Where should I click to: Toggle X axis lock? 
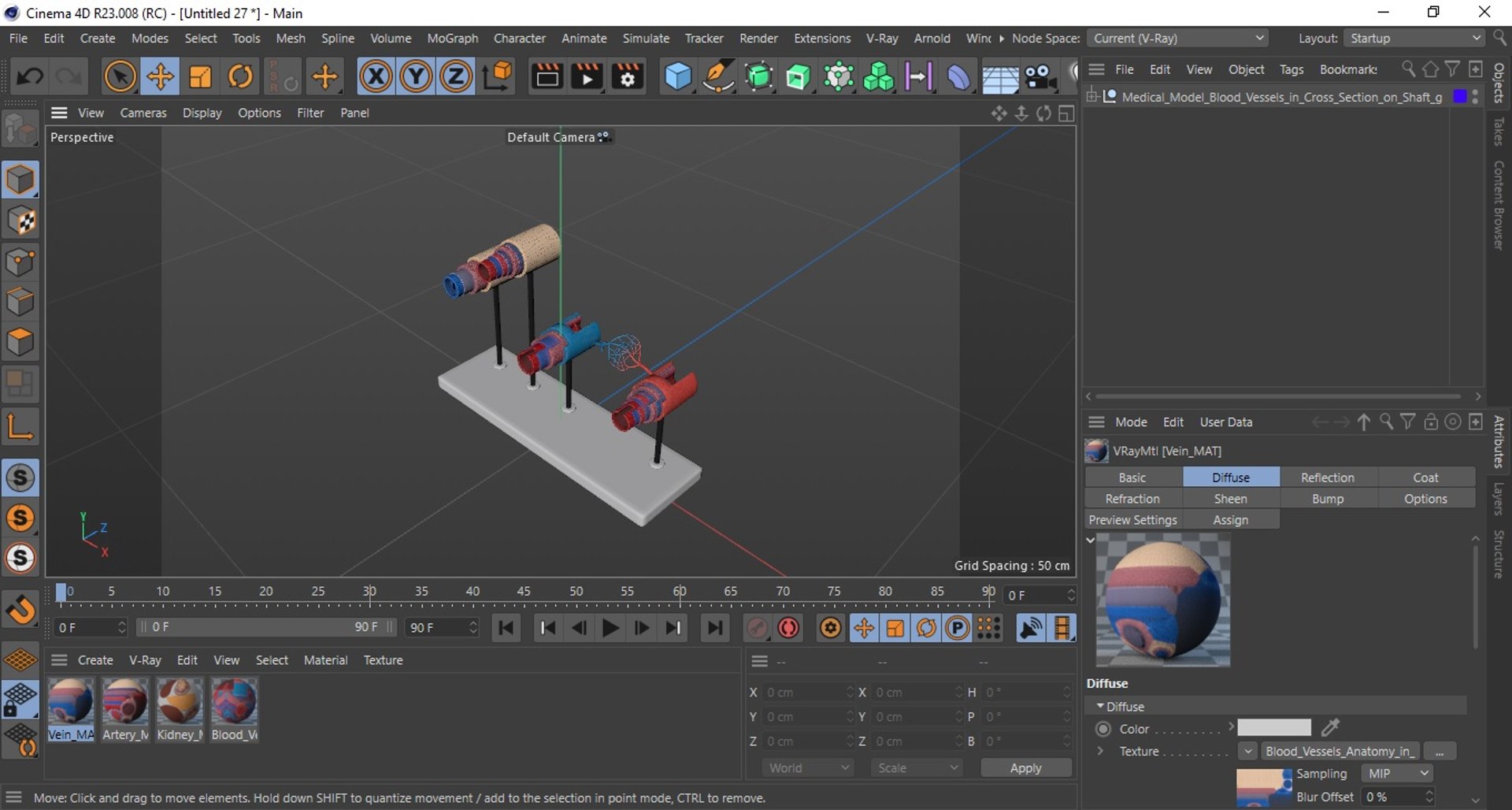click(x=376, y=76)
